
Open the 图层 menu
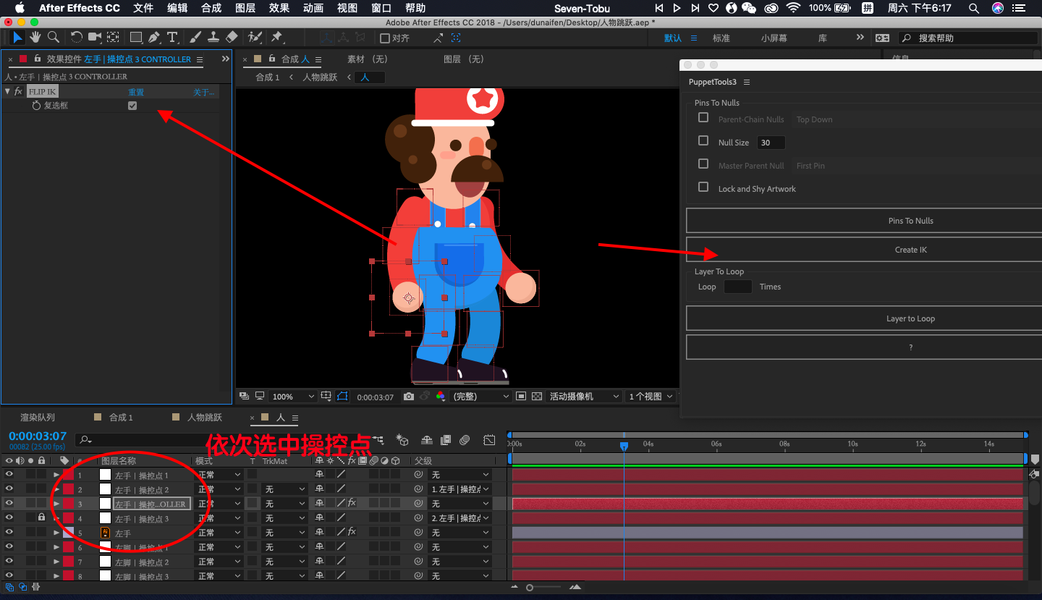click(245, 8)
